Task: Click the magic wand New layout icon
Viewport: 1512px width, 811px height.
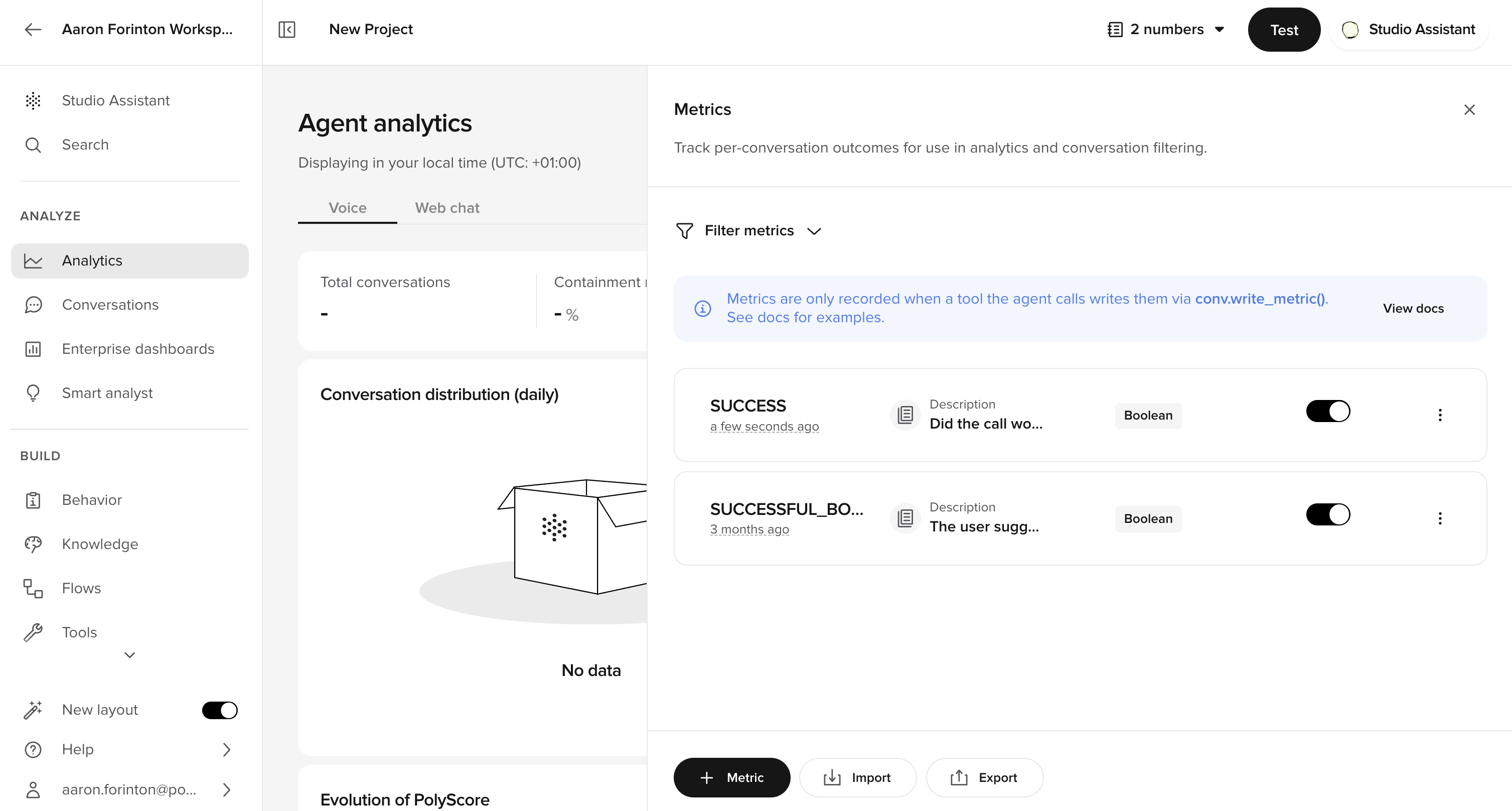Action: [x=33, y=710]
